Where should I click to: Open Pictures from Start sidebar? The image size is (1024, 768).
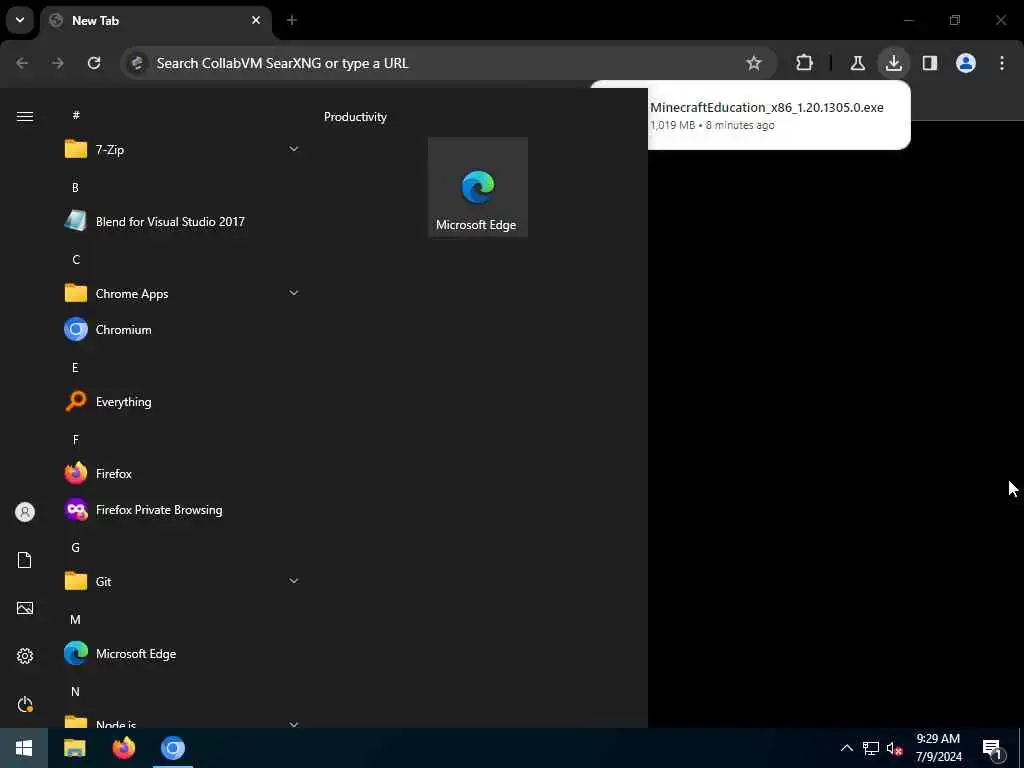tap(25, 608)
